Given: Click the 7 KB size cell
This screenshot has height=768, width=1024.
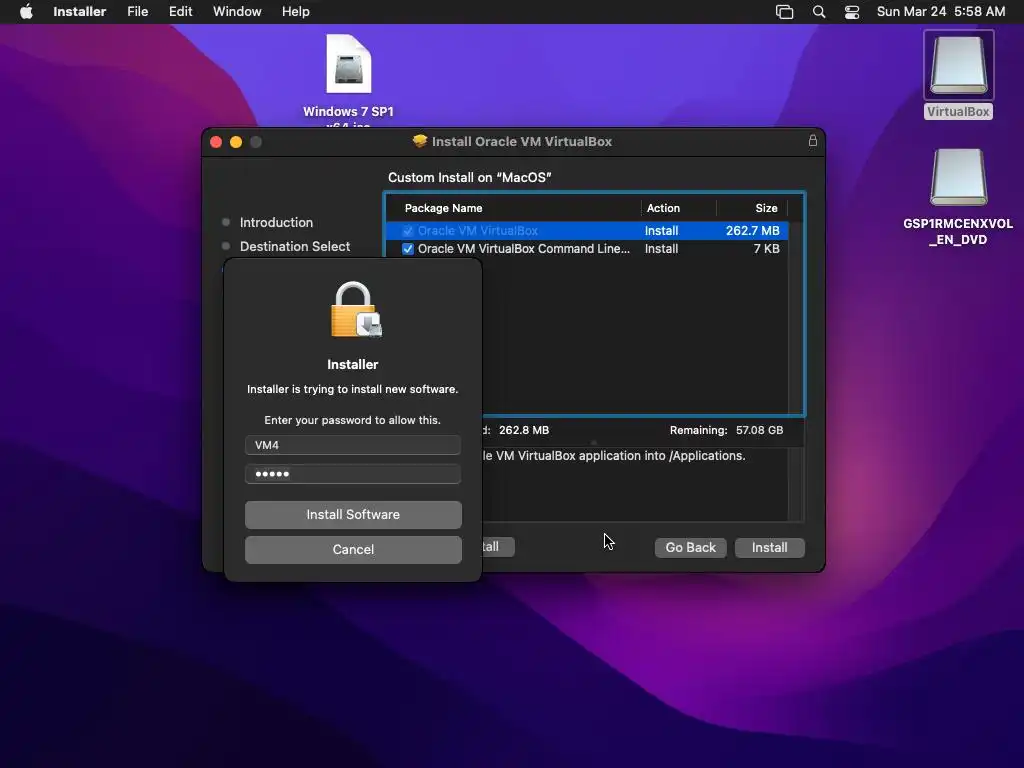Looking at the screenshot, I should (766, 249).
